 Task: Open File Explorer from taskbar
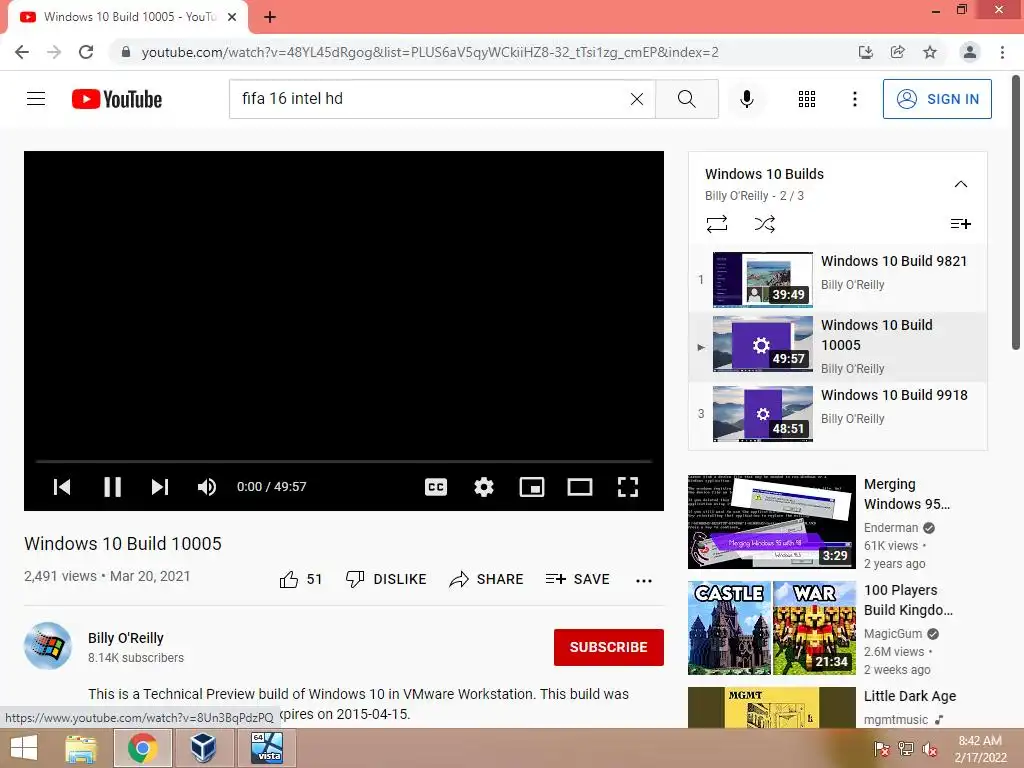(x=81, y=748)
